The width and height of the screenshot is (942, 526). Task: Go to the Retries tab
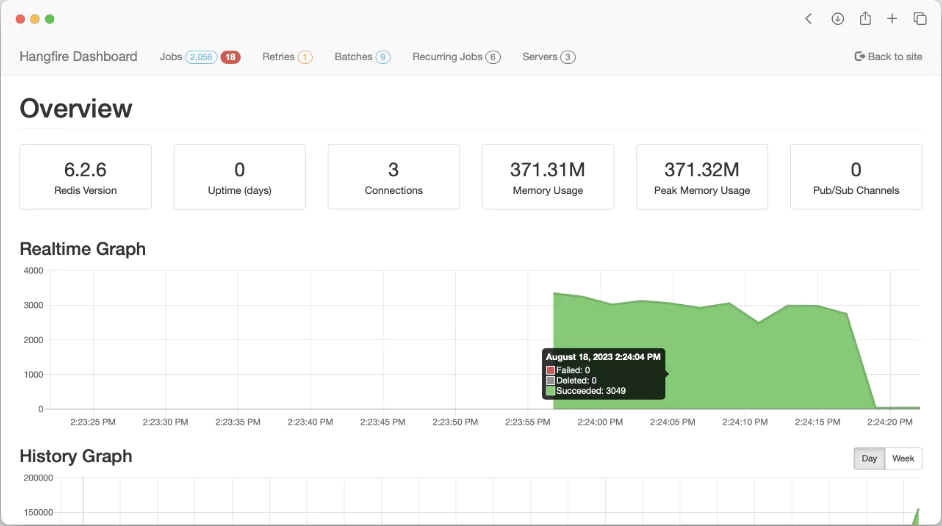(x=278, y=56)
